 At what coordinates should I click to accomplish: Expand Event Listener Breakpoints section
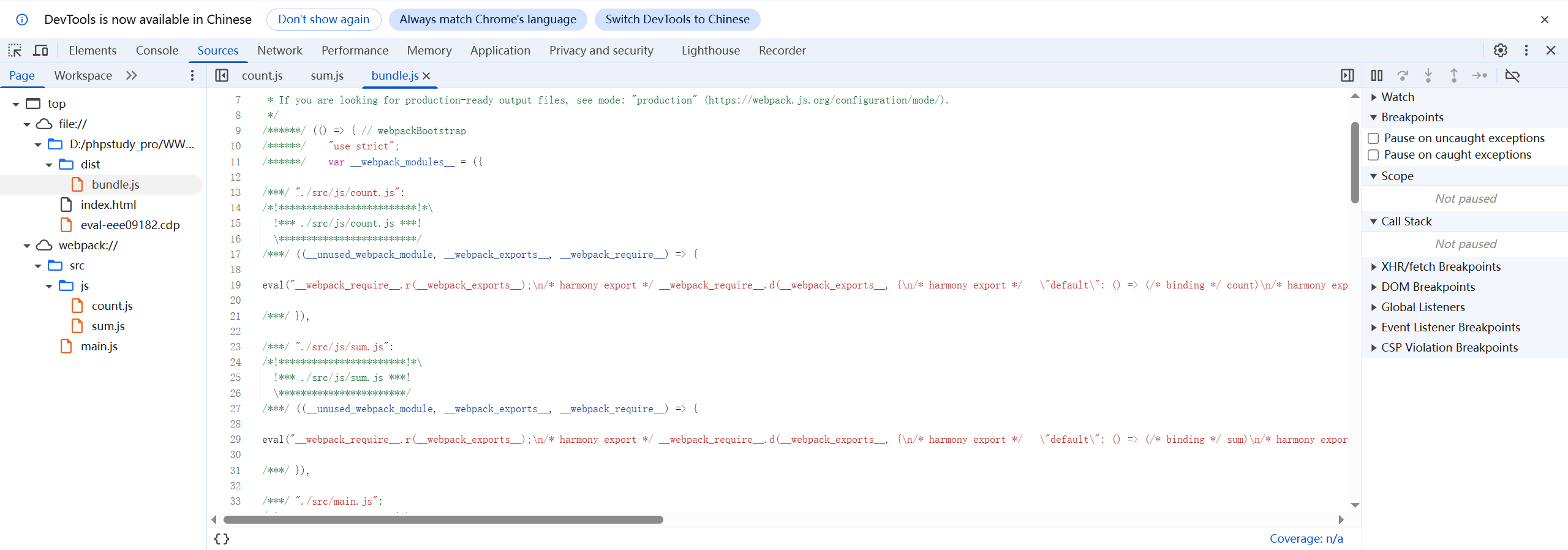coord(1374,328)
